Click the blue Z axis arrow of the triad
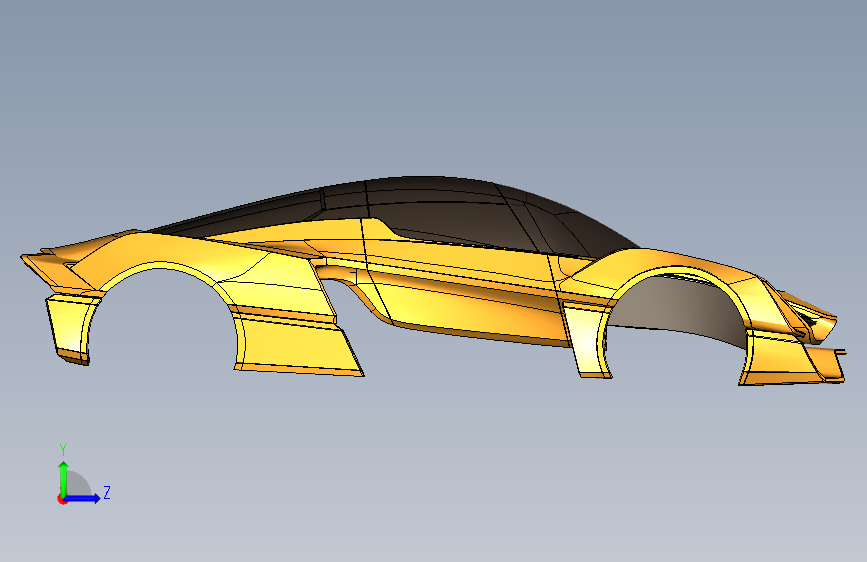 tap(83, 498)
